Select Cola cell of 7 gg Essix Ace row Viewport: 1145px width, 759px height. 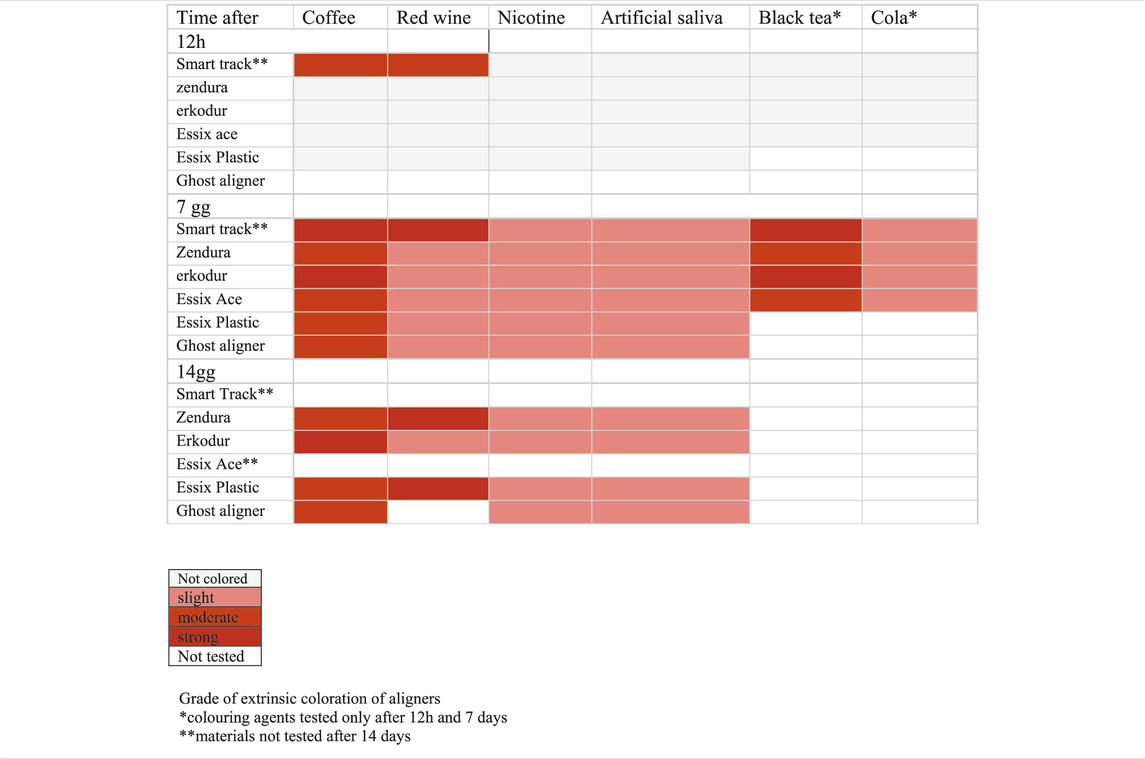point(920,300)
